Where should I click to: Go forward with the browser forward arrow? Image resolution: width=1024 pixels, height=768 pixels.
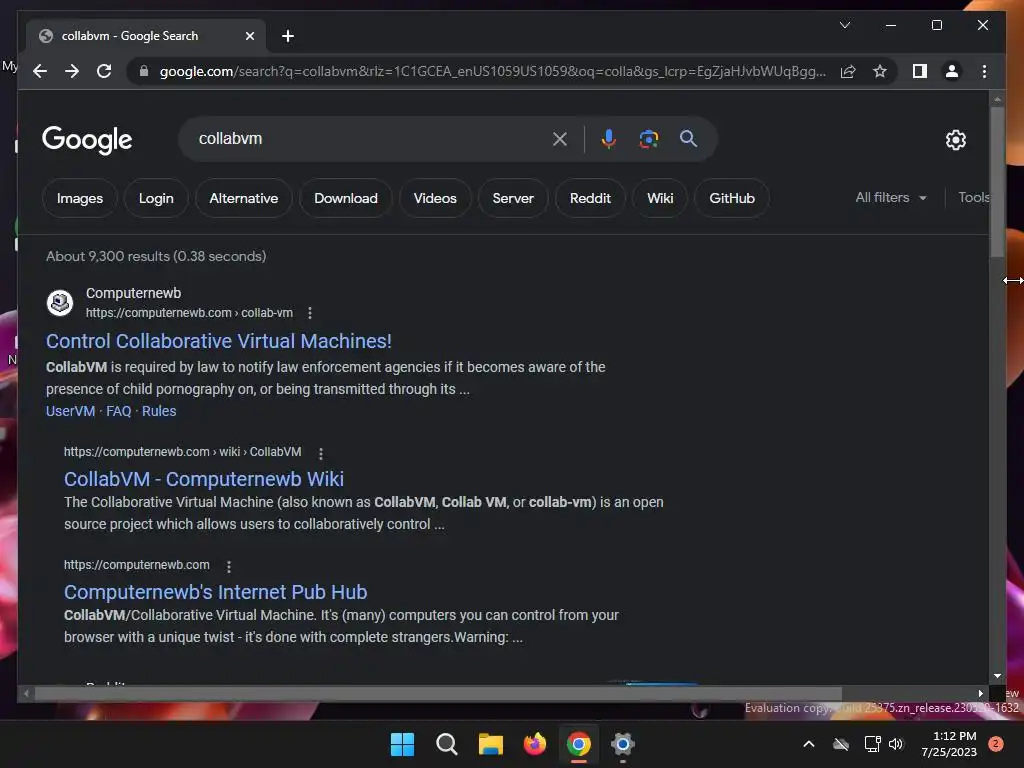[x=72, y=71]
